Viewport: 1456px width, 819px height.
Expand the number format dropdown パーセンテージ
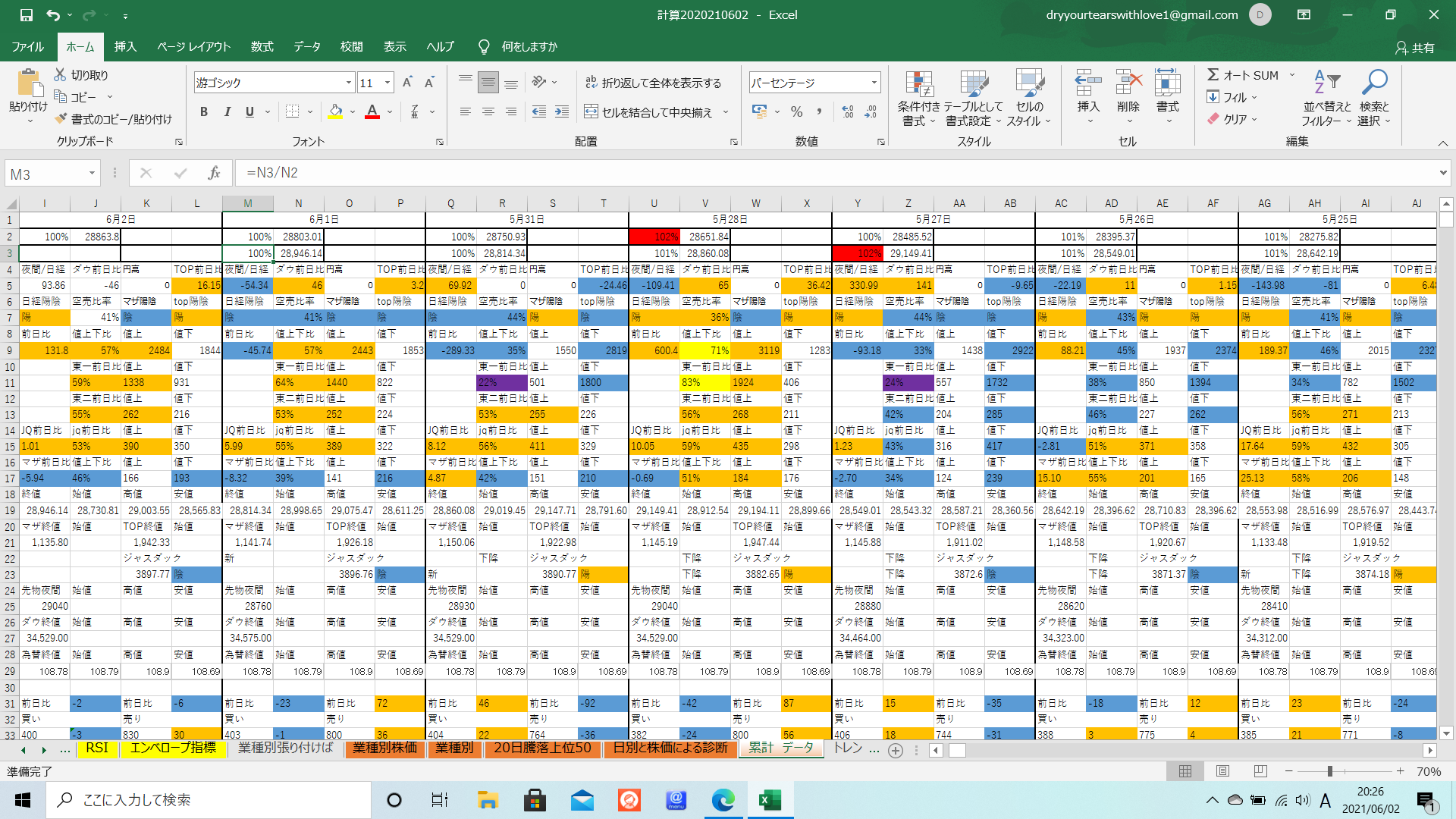tap(874, 83)
